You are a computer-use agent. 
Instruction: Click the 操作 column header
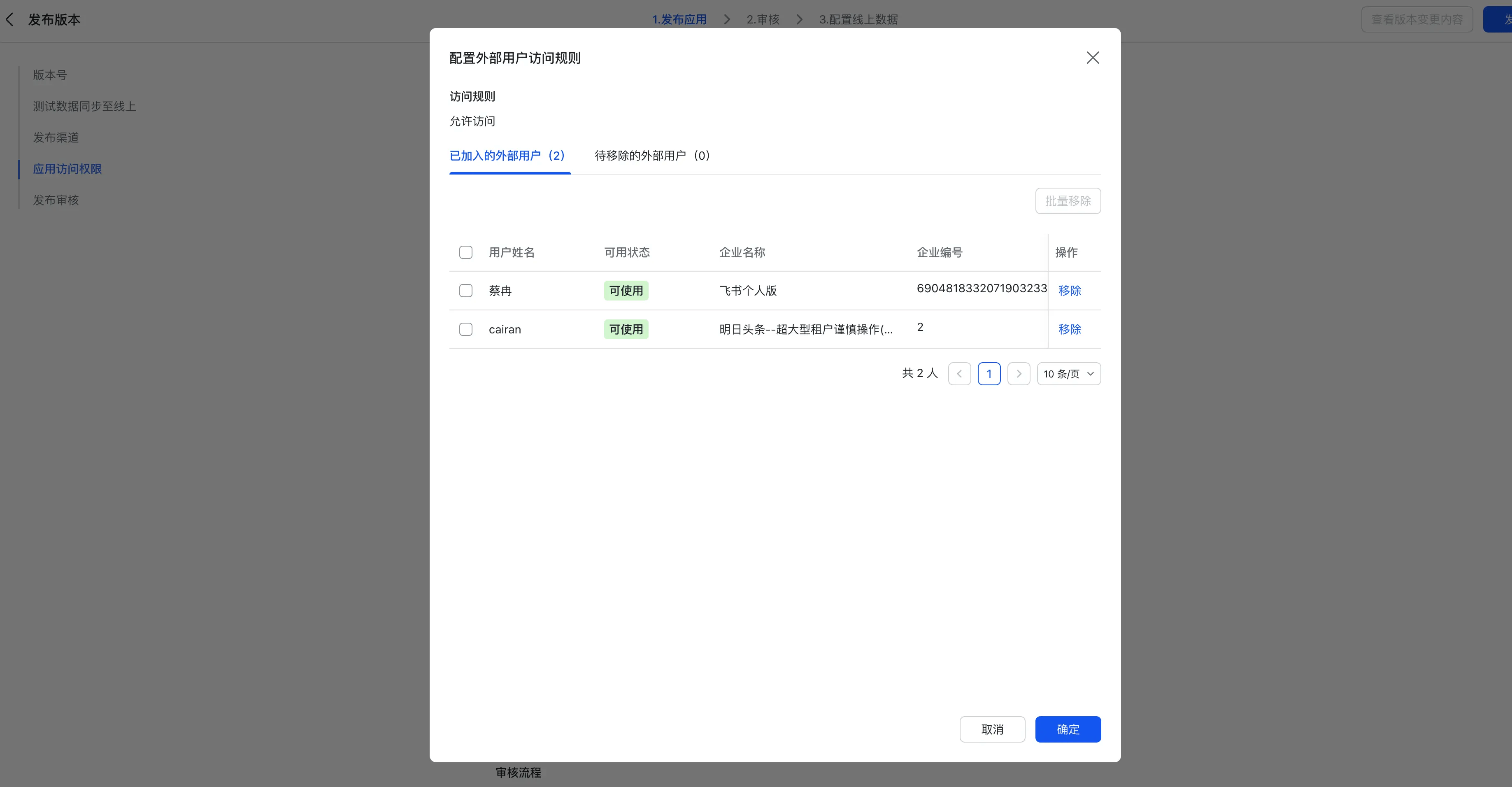(x=1066, y=252)
